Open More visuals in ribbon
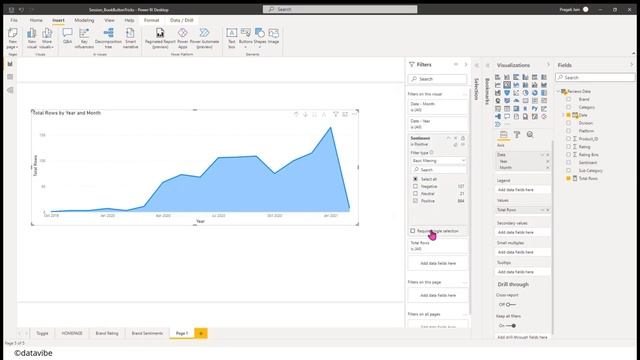640x360 pixels. pyautogui.click(x=47, y=38)
